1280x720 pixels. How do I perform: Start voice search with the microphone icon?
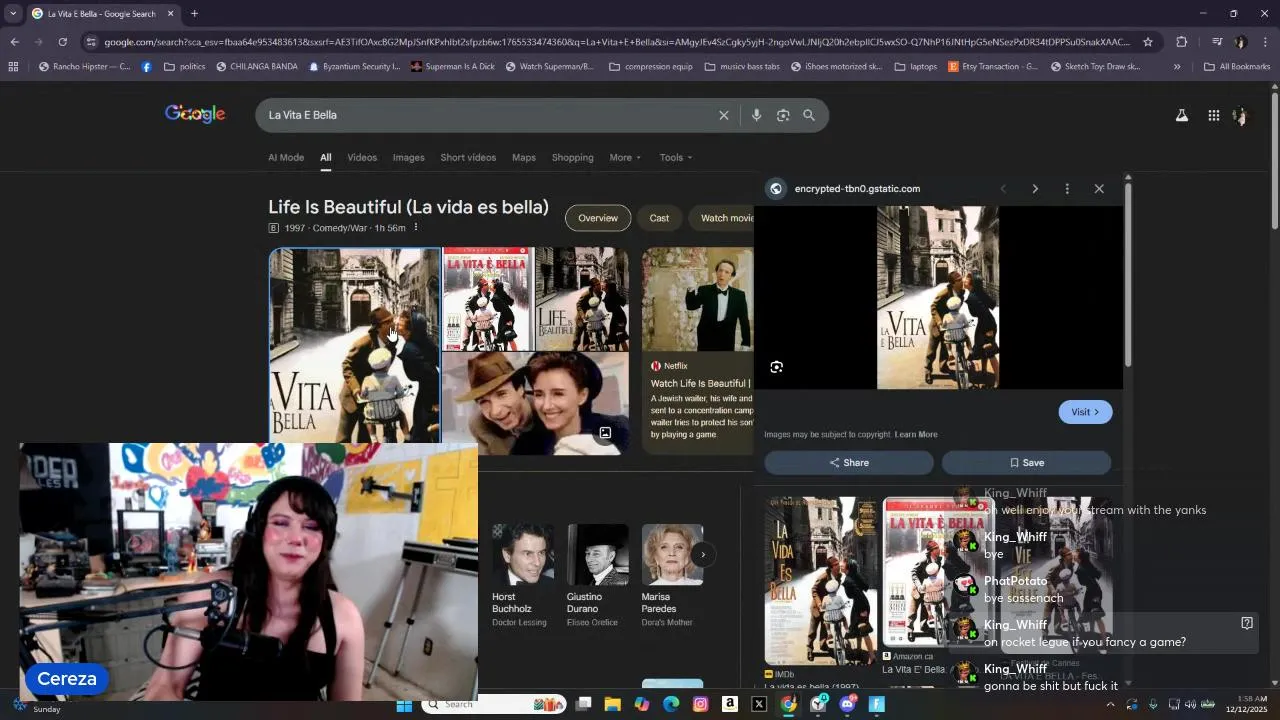pyautogui.click(x=756, y=115)
